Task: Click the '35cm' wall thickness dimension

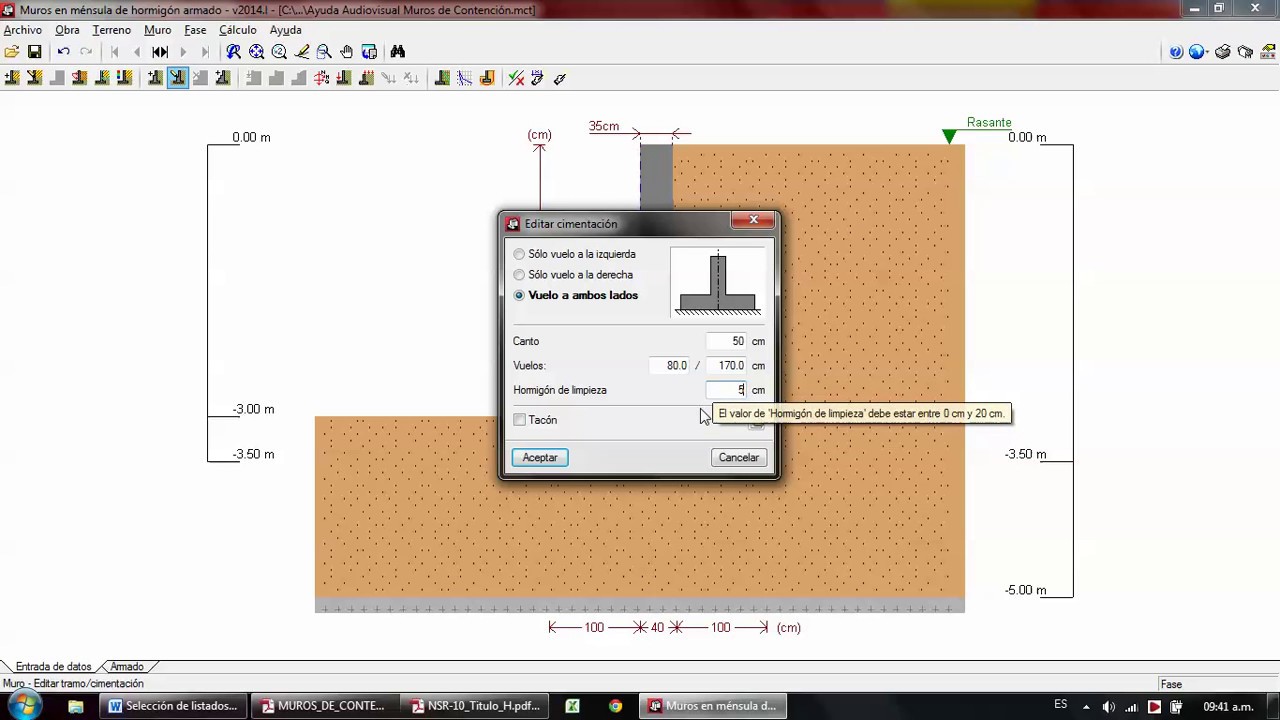Action: coord(604,126)
